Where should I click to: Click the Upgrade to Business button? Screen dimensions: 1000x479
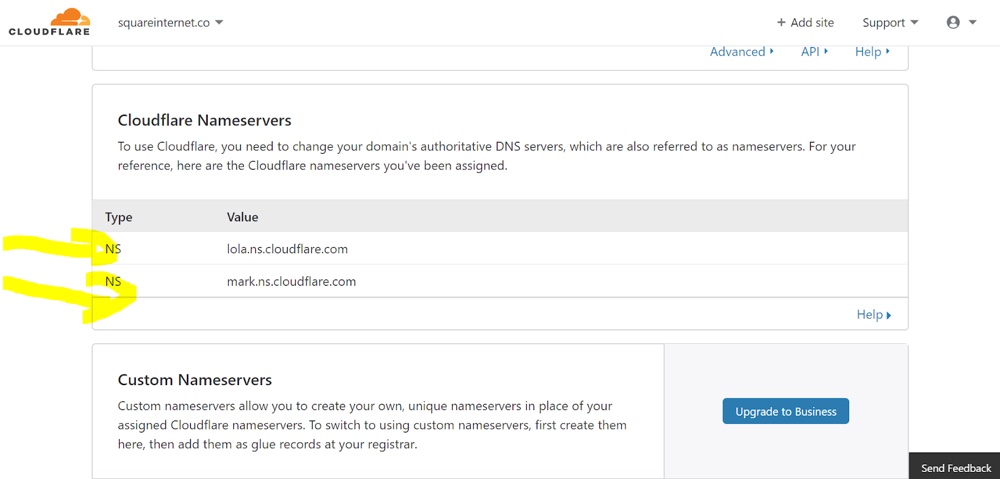coord(786,411)
